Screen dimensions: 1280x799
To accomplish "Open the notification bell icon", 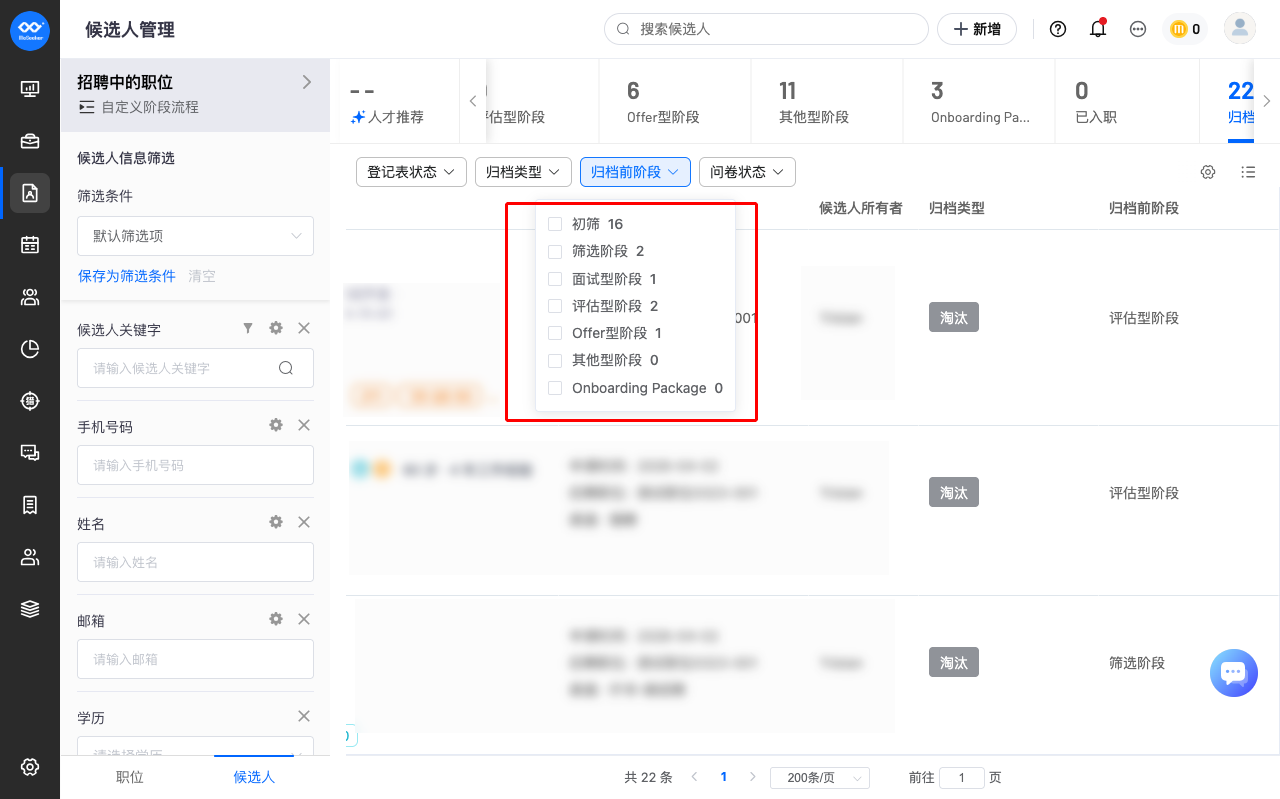I will (x=1098, y=29).
